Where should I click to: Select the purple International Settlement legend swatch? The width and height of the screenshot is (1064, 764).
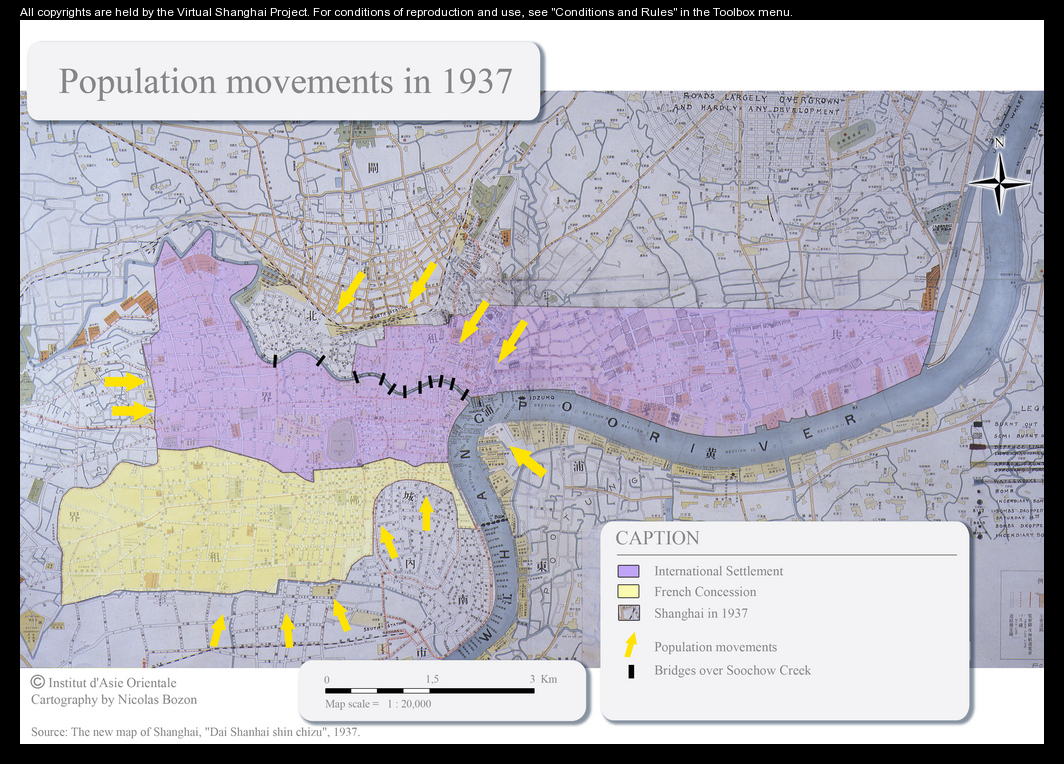pyautogui.click(x=629, y=571)
